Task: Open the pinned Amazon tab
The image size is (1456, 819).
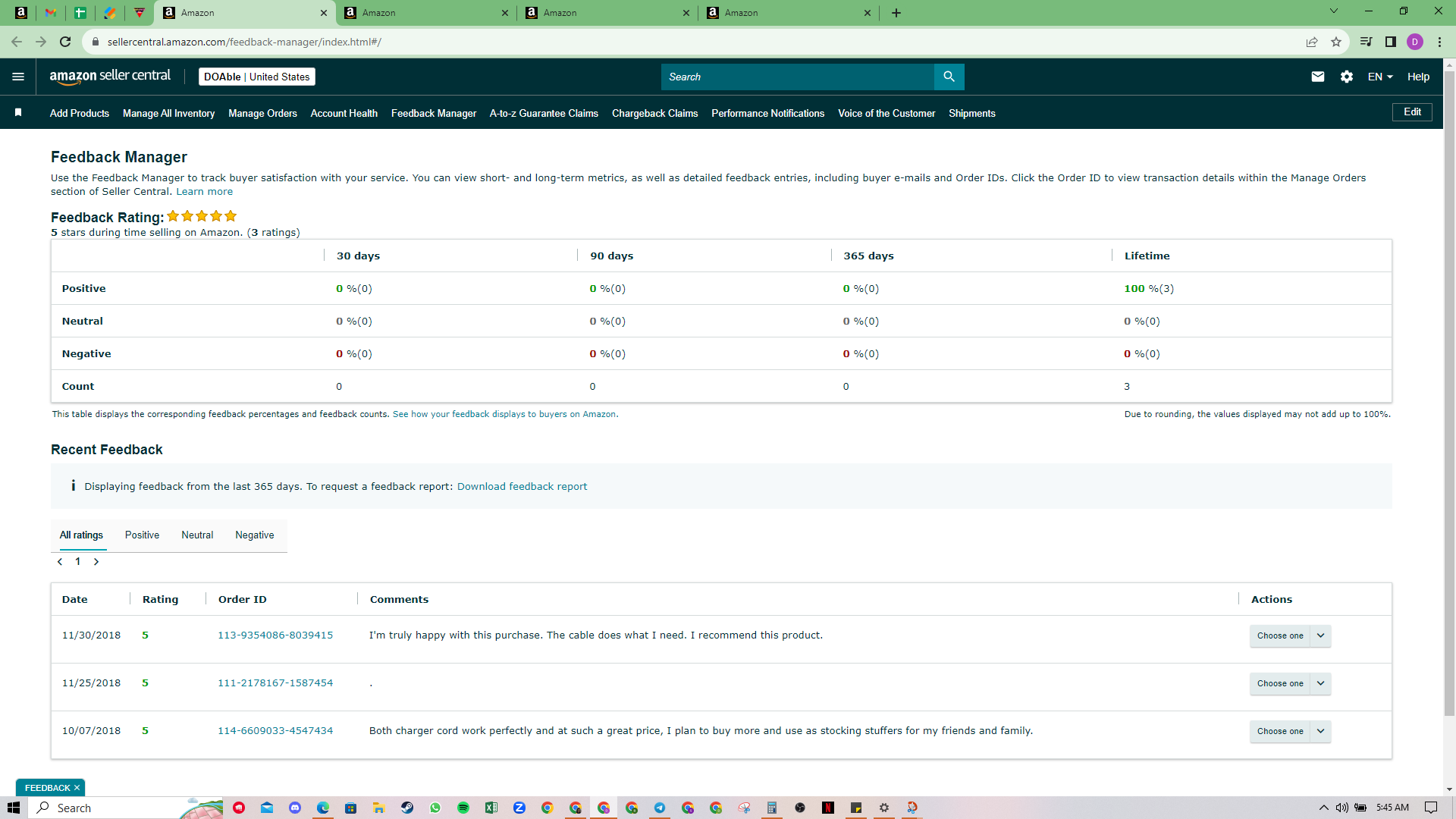Action: (x=21, y=13)
